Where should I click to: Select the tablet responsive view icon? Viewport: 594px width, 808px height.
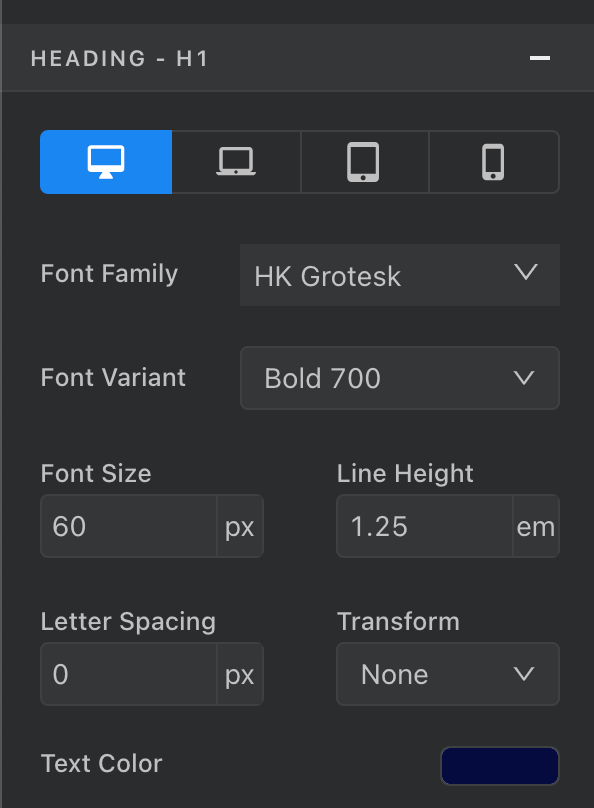364,161
